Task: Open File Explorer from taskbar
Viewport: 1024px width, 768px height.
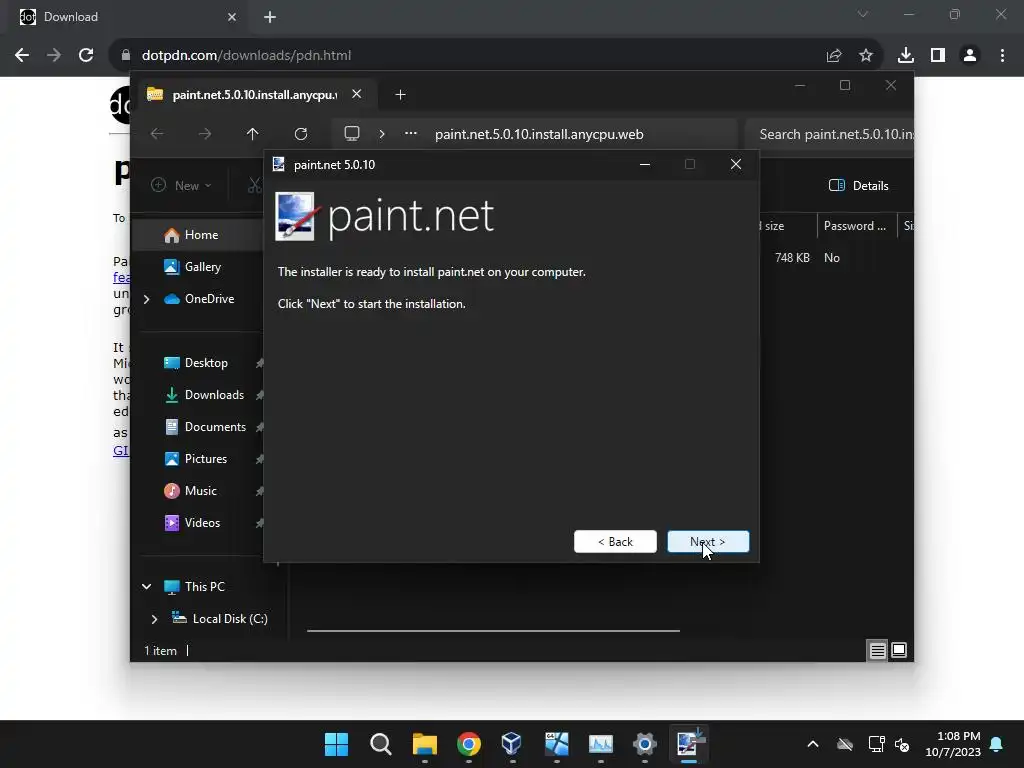Action: click(x=424, y=744)
